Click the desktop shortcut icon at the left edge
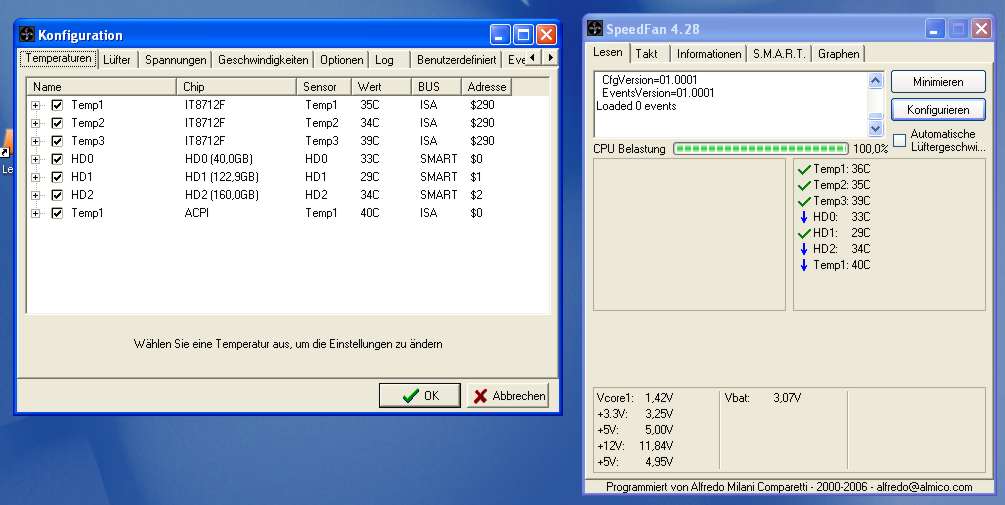The width and height of the screenshot is (1005, 505). click(6, 145)
